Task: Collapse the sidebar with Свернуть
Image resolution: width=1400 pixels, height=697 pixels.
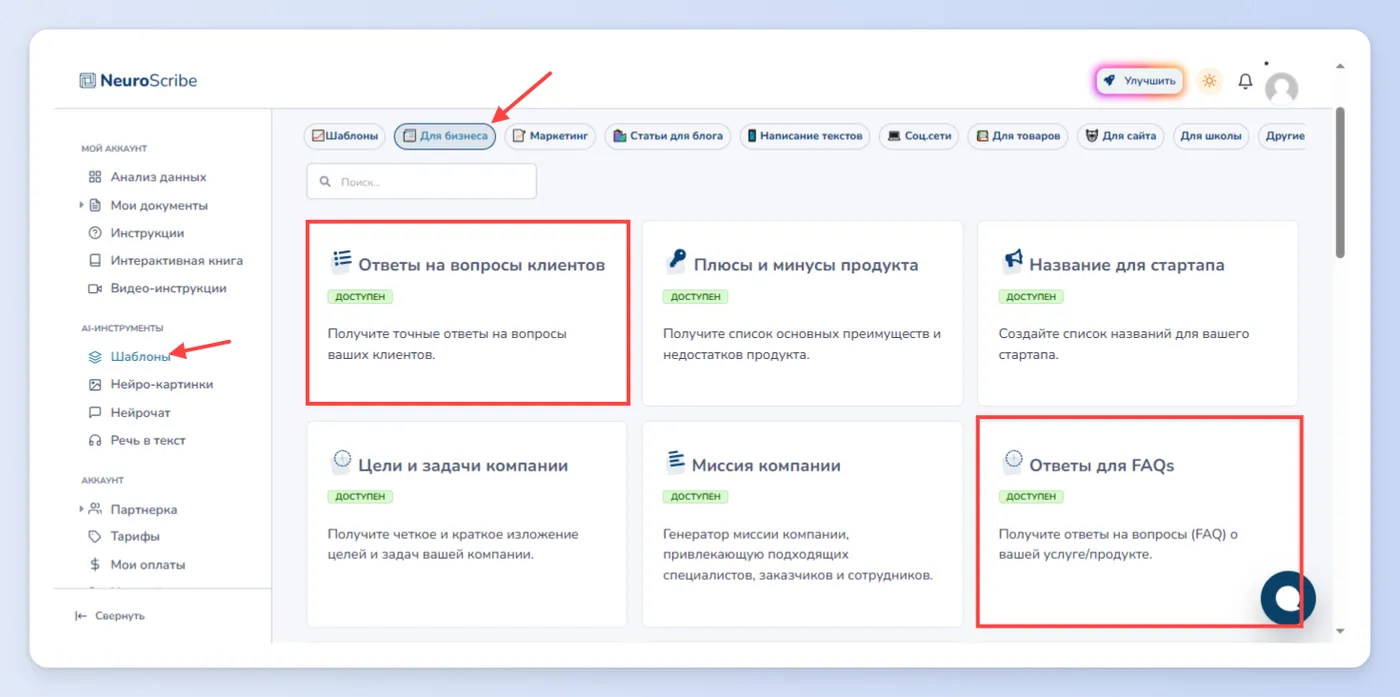Action: tap(110, 616)
